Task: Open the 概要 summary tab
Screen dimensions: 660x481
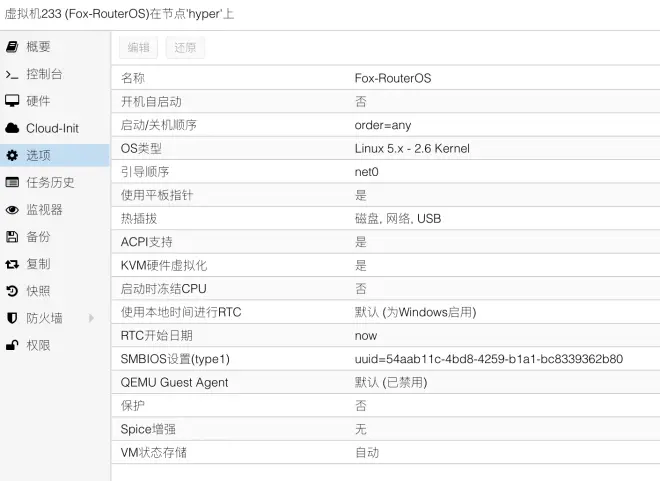Action: click(x=55, y=47)
